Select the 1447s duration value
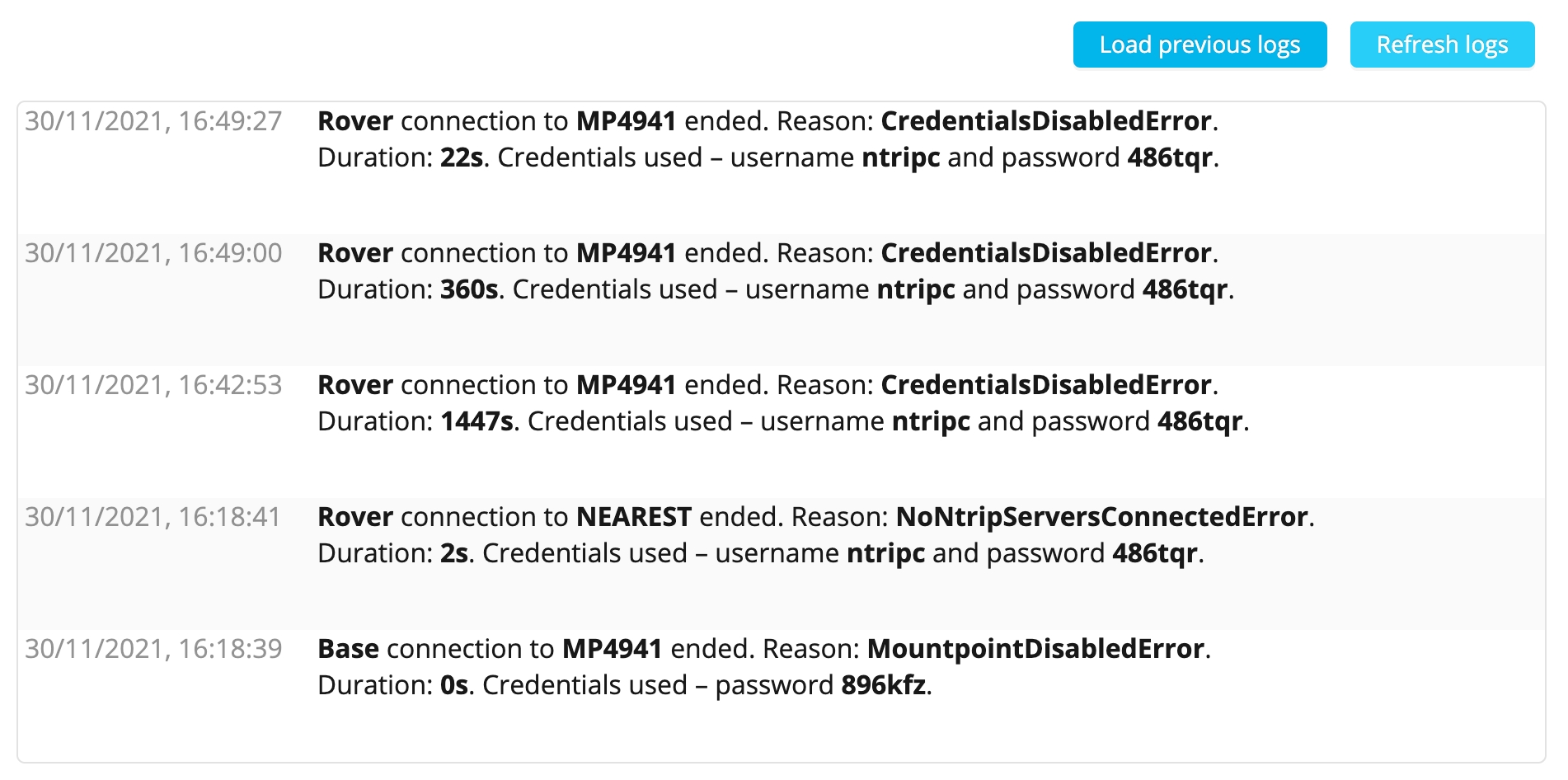This screenshot has width=1568, height=780. pos(477,421)
